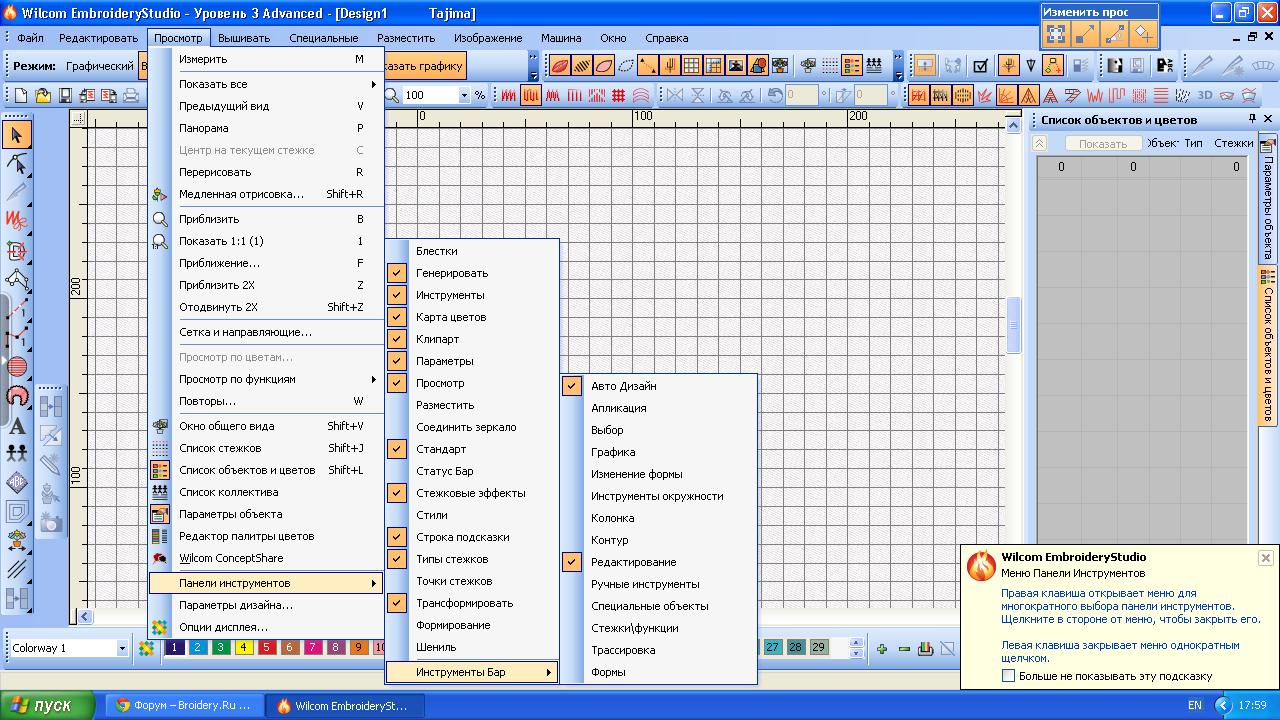Click the 3D stitch effect icon
Screen dimensions: 1280x720
1204,96
